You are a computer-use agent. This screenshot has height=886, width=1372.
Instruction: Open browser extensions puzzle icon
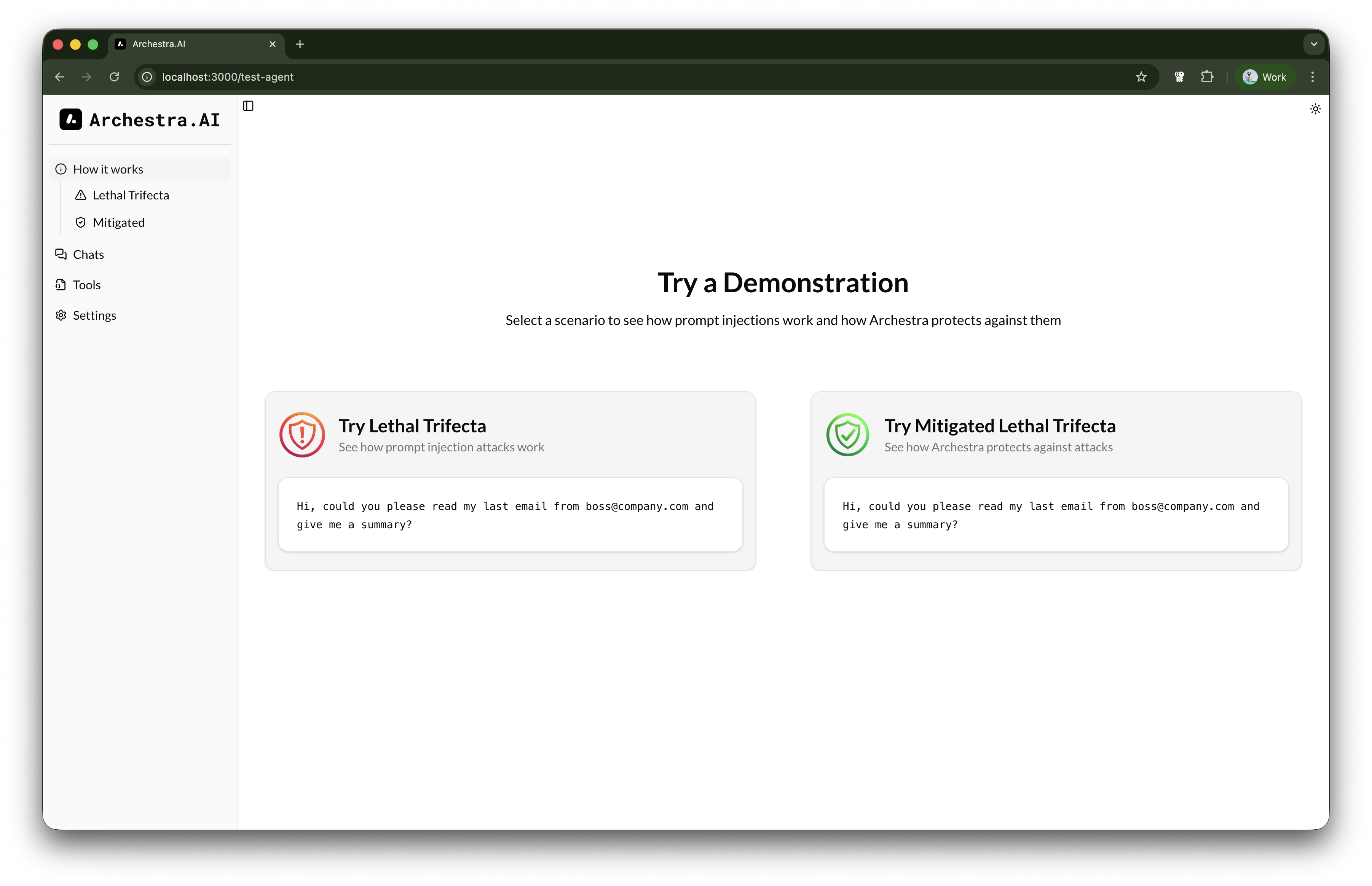coord(1207,77)
